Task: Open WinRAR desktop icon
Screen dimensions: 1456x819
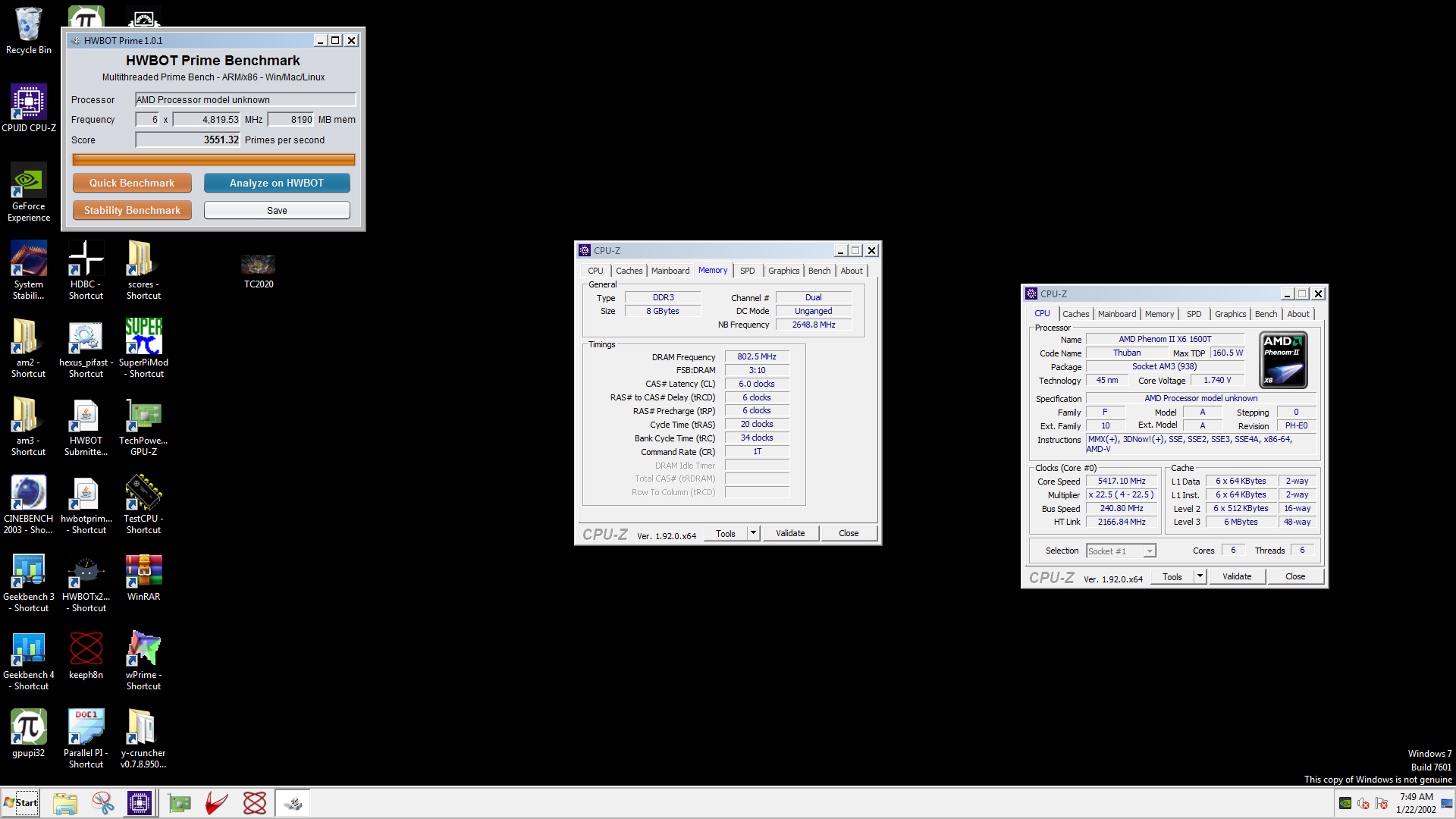Action: click(143, 577)
